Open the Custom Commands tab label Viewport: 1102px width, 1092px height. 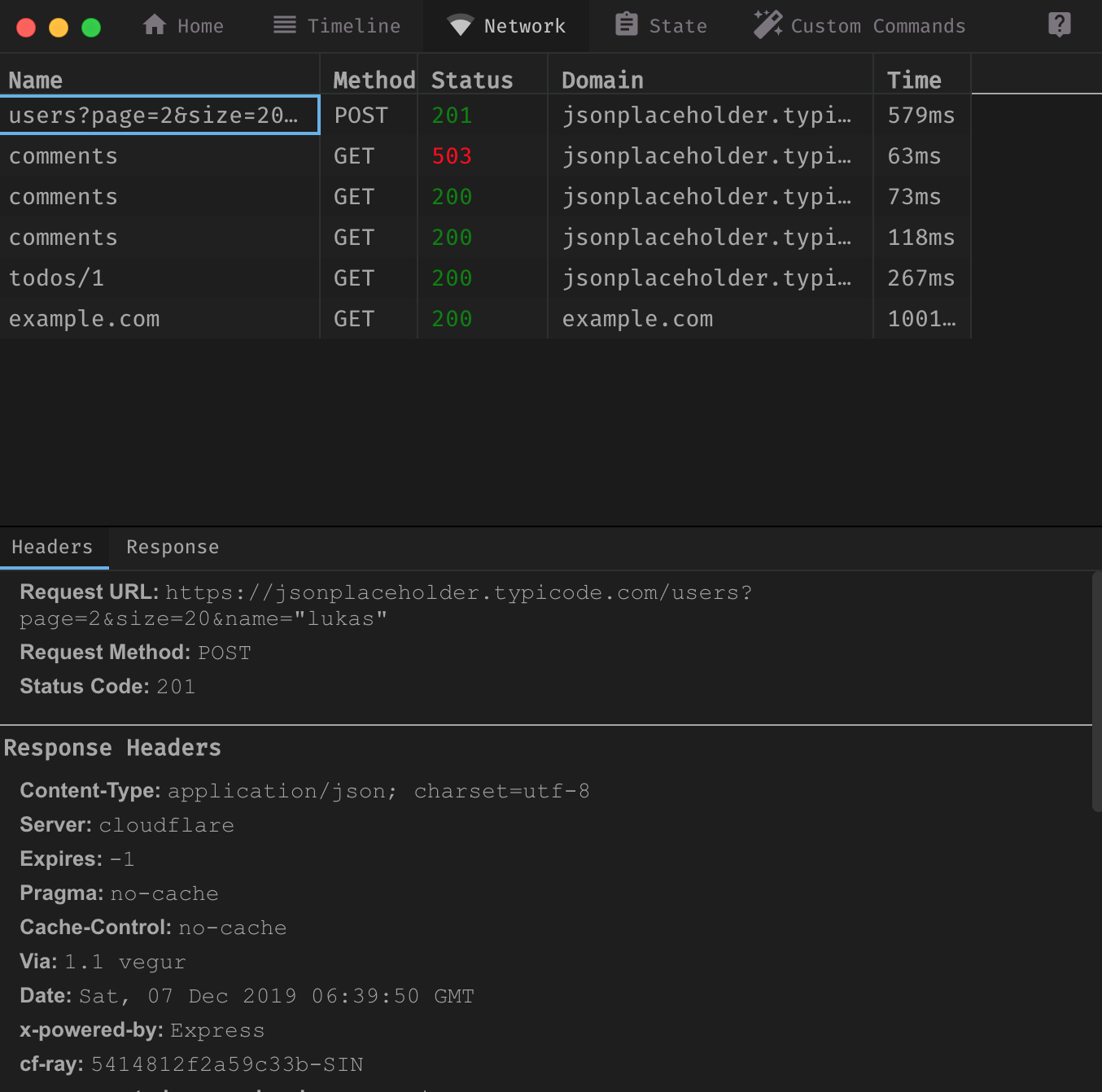pos(878,26)
